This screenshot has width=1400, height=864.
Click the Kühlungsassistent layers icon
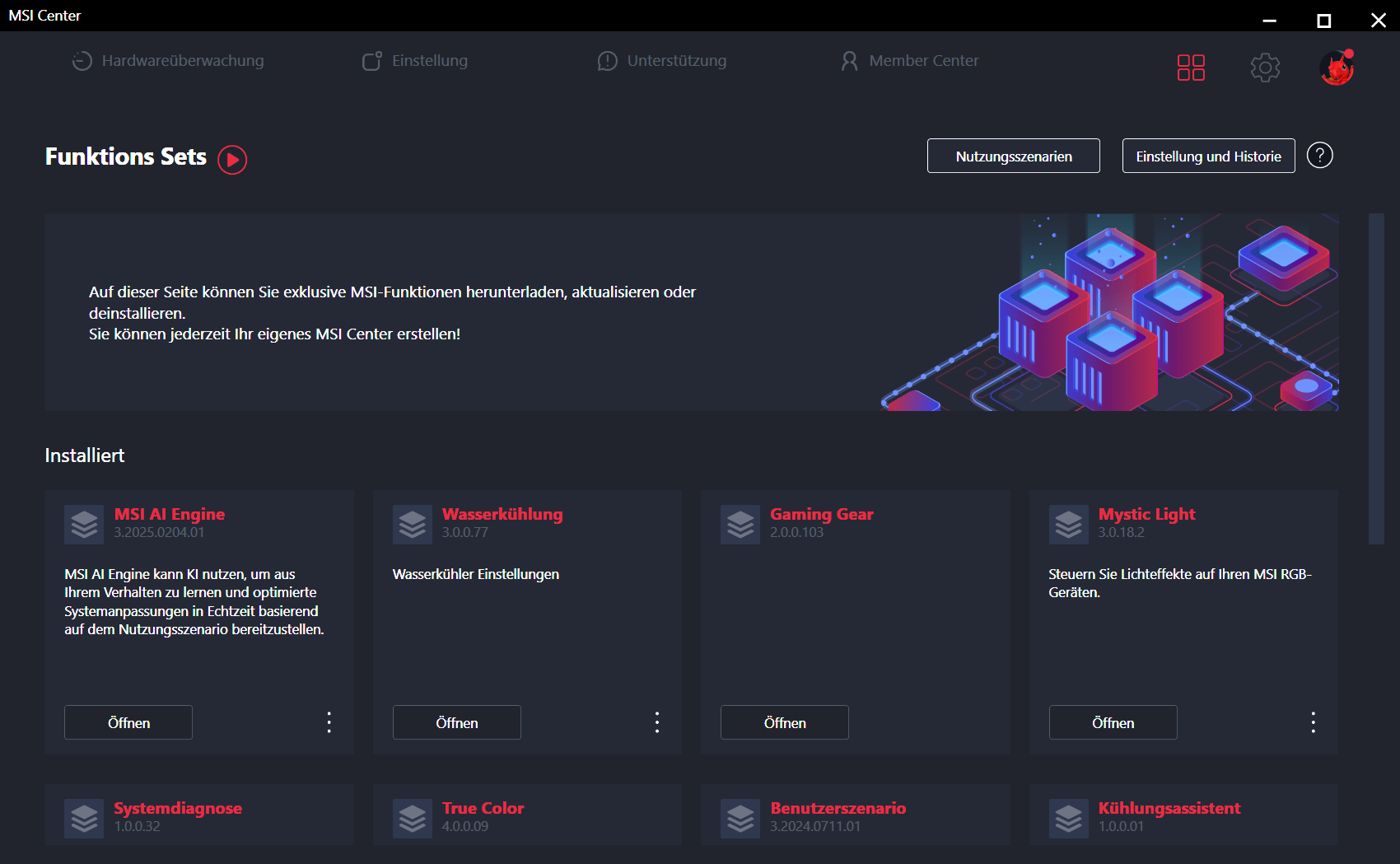tap(1068, 818)
